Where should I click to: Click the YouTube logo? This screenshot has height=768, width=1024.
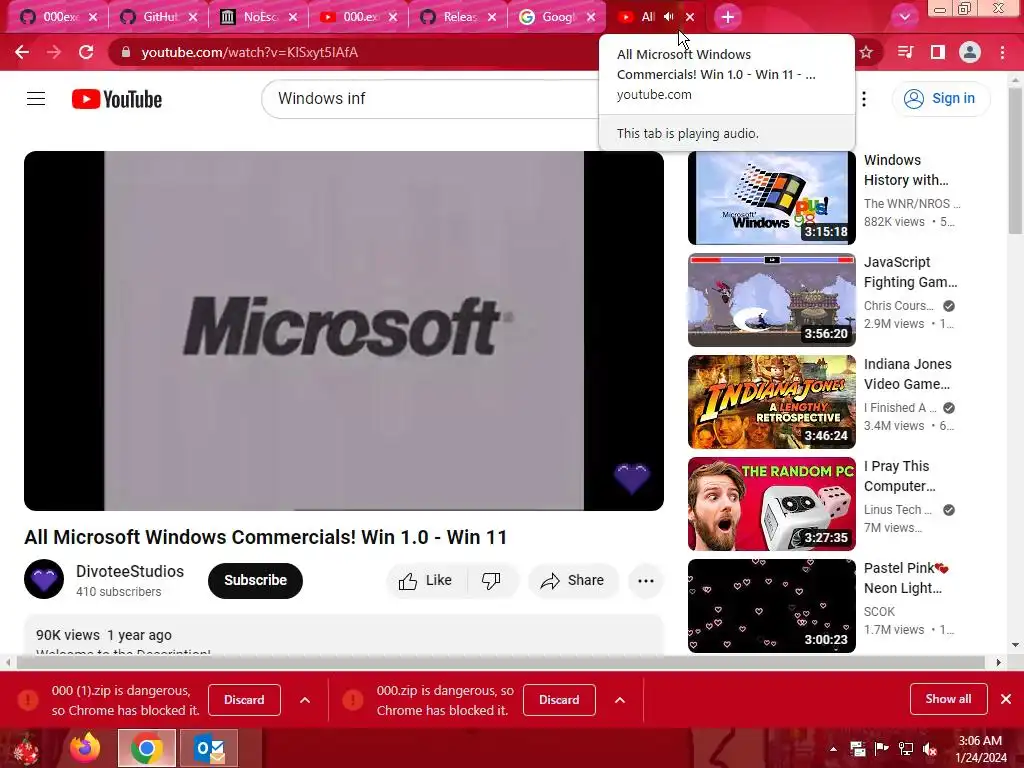pos(117,99)
